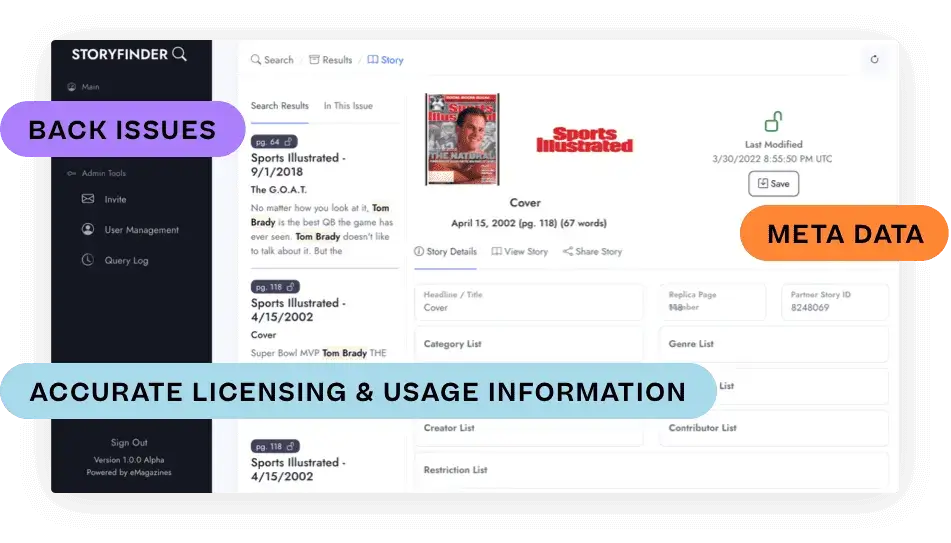The height and width of the screenshot is (543, 951).
Task: Open the Genre List dropdown
Action: [x=774, y=344]
